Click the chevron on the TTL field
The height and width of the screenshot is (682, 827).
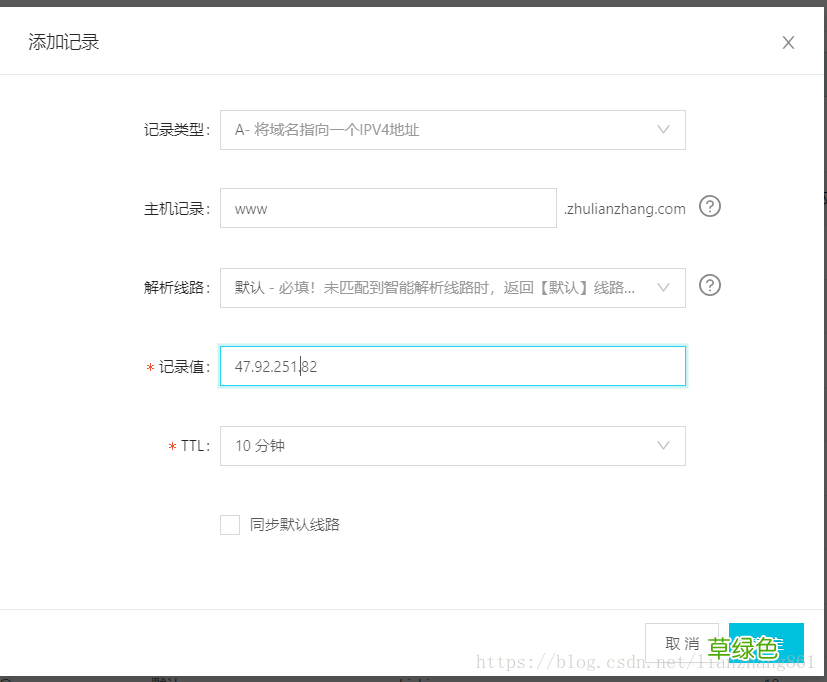point(663,446)
